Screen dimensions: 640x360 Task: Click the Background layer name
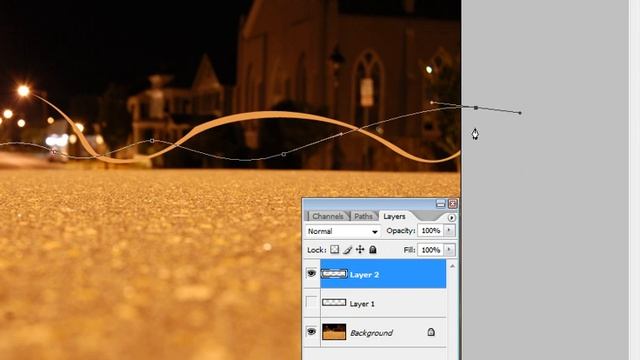coord(371,333)
